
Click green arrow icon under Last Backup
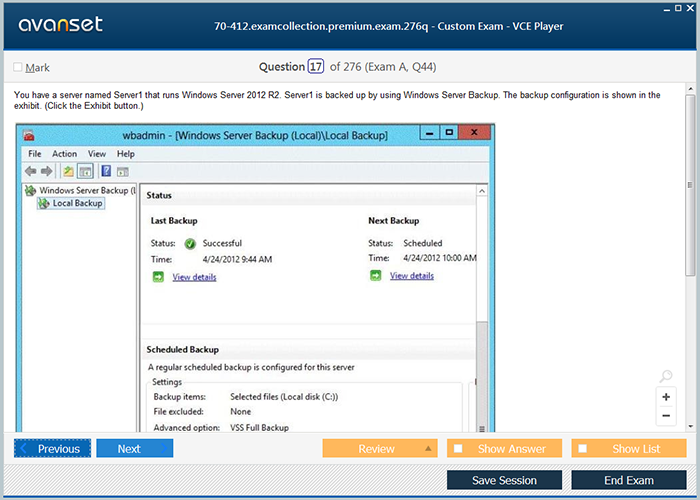158,277
